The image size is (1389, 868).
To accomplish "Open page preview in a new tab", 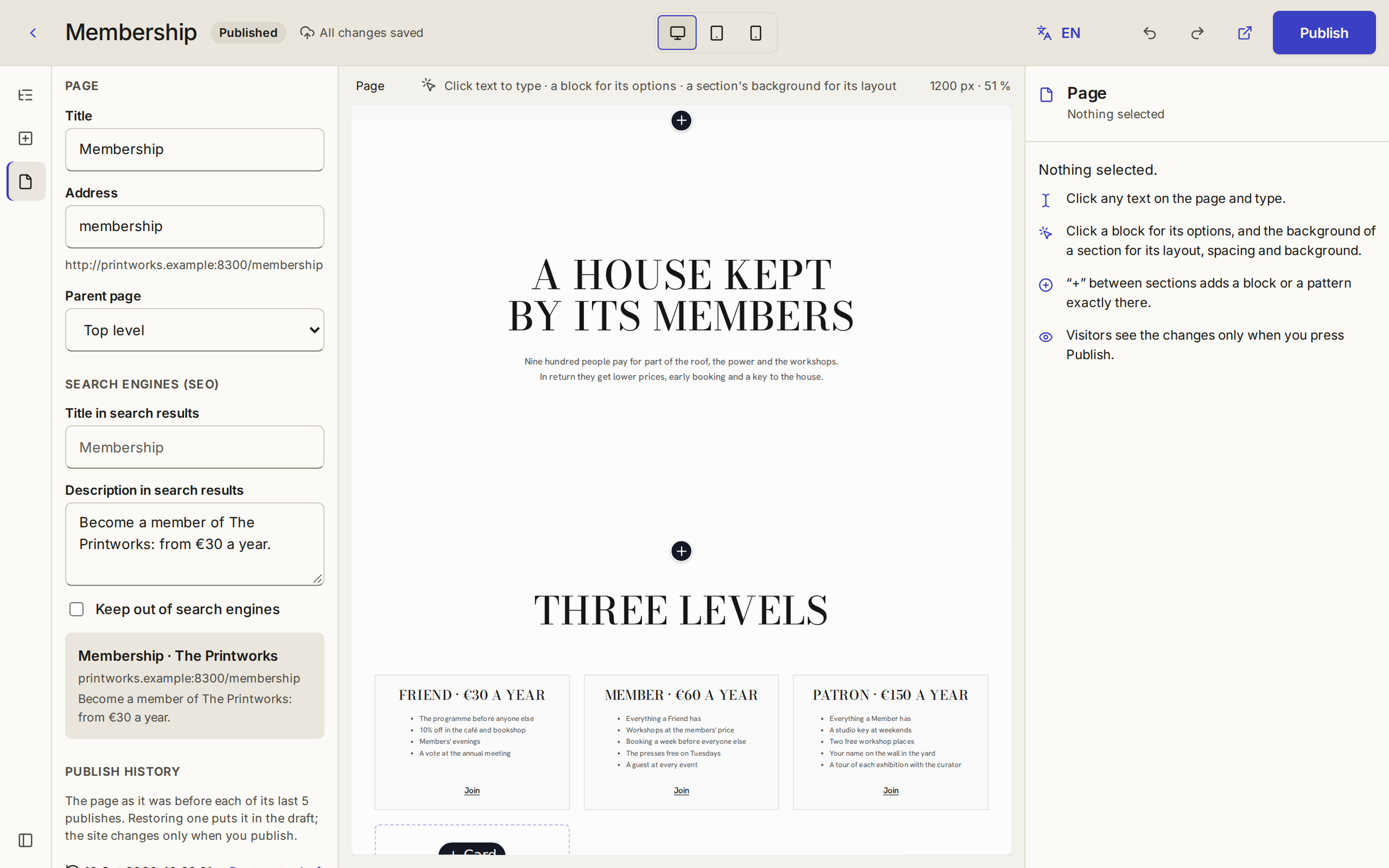I will point(1245,33).
